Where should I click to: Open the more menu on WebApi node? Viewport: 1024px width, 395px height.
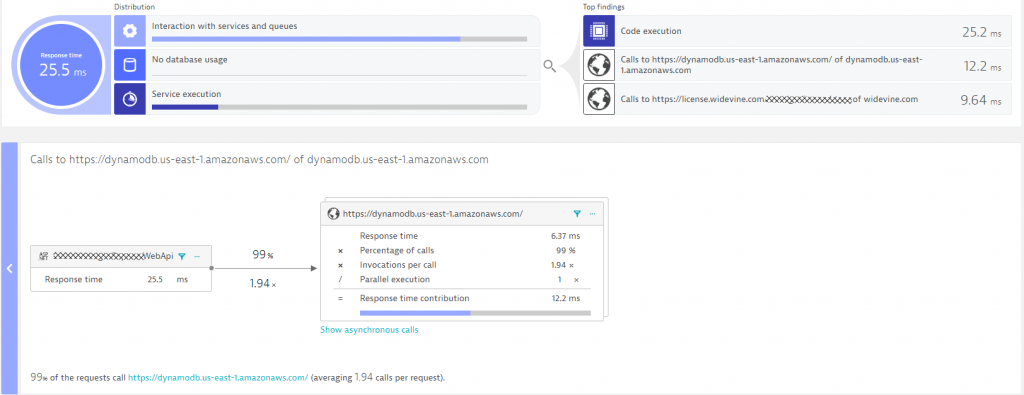coord(197,257)
